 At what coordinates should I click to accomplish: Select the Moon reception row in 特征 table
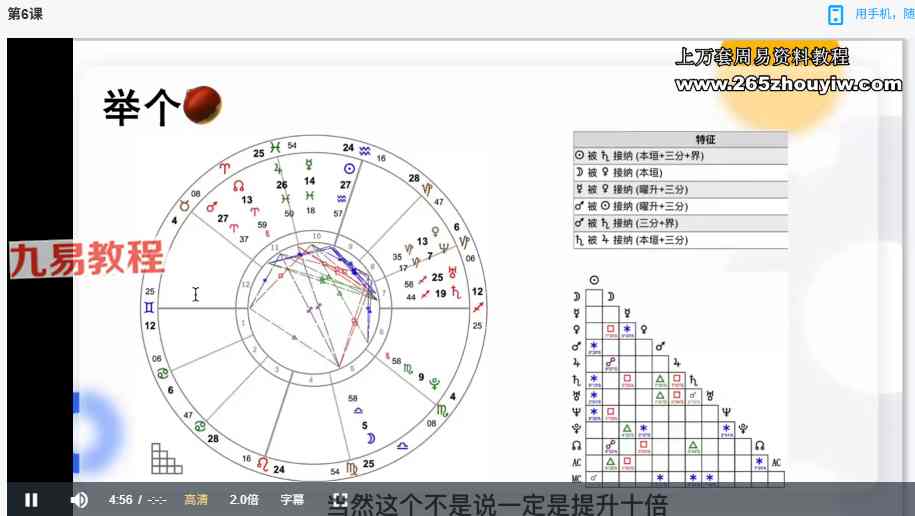point(680,172)
